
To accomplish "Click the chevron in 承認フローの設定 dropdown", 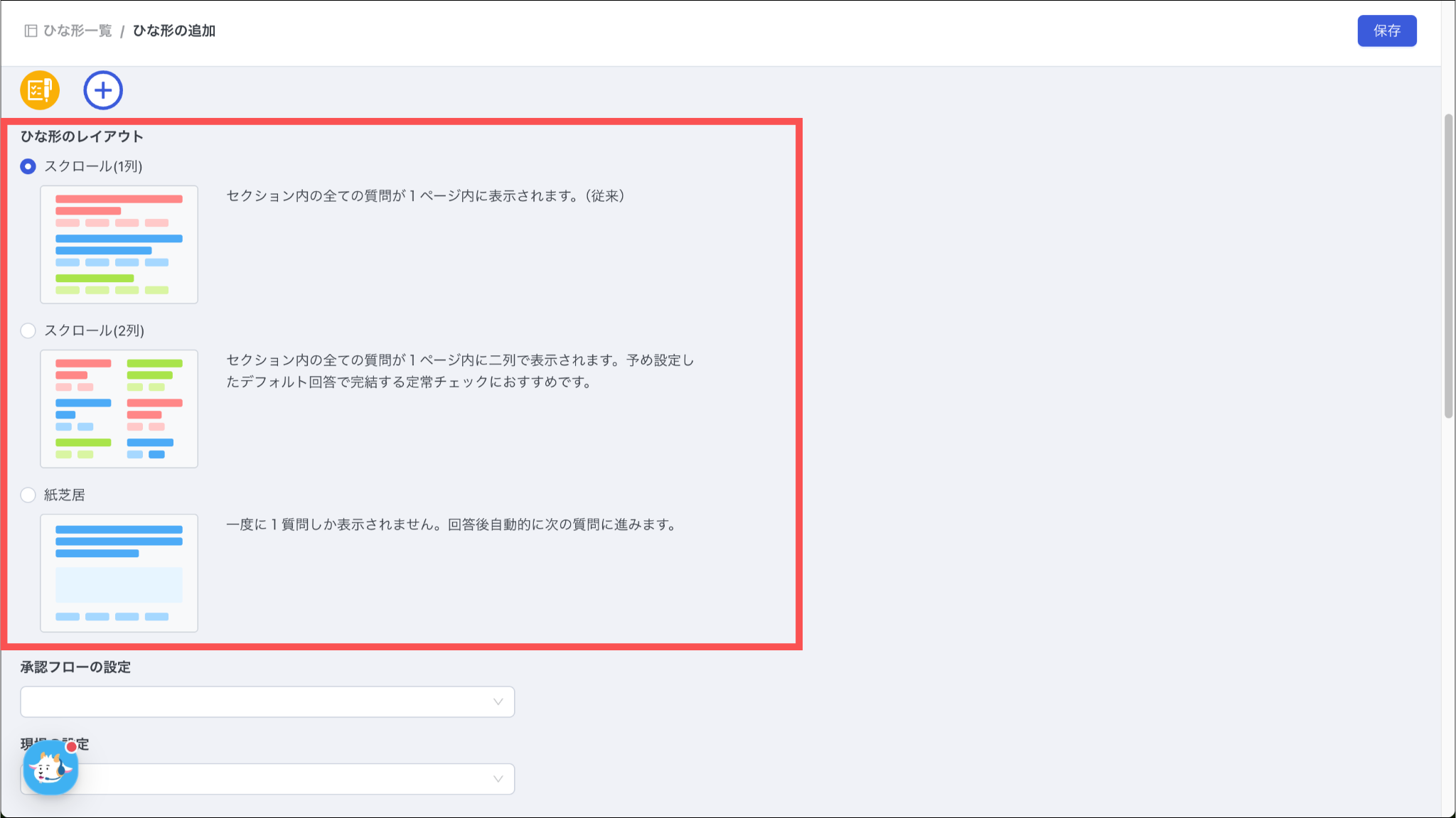I will point(498,701).
